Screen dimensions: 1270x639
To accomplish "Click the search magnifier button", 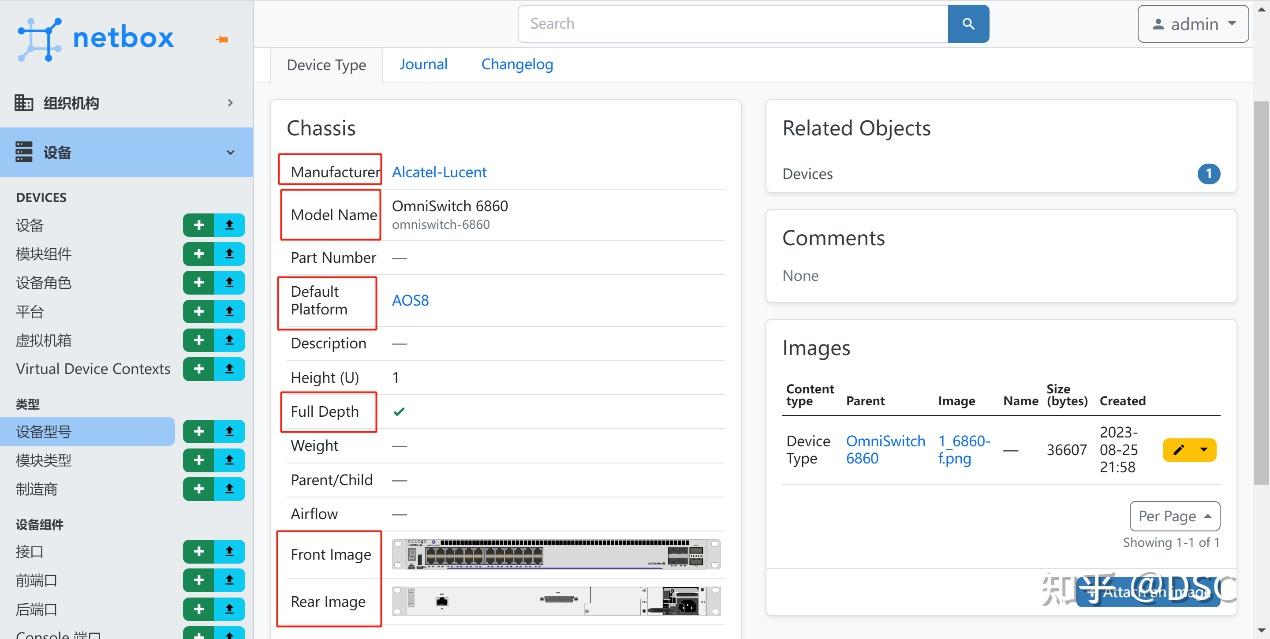I will [x=968, y=24].
